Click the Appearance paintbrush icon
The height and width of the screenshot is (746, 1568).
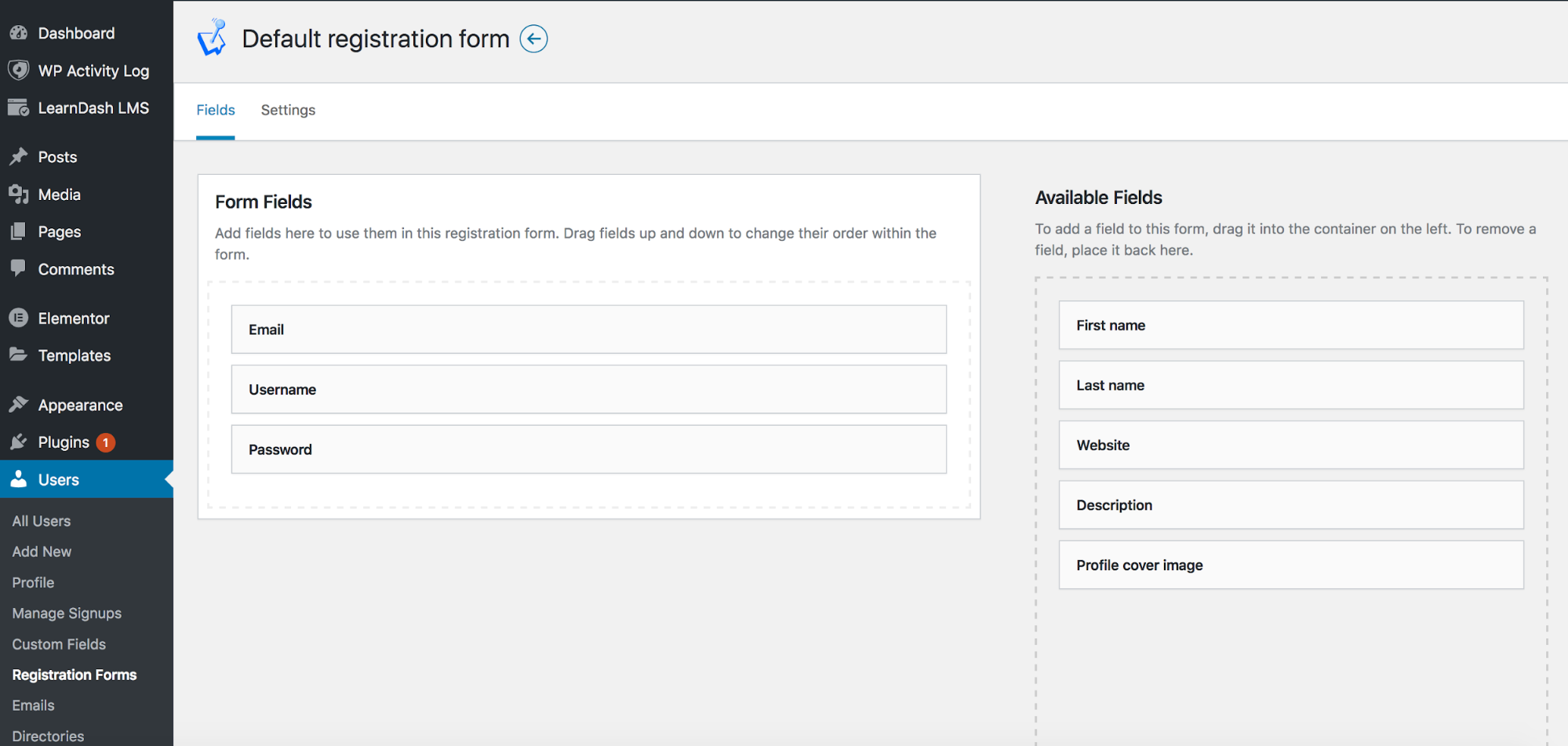(19, 405)
